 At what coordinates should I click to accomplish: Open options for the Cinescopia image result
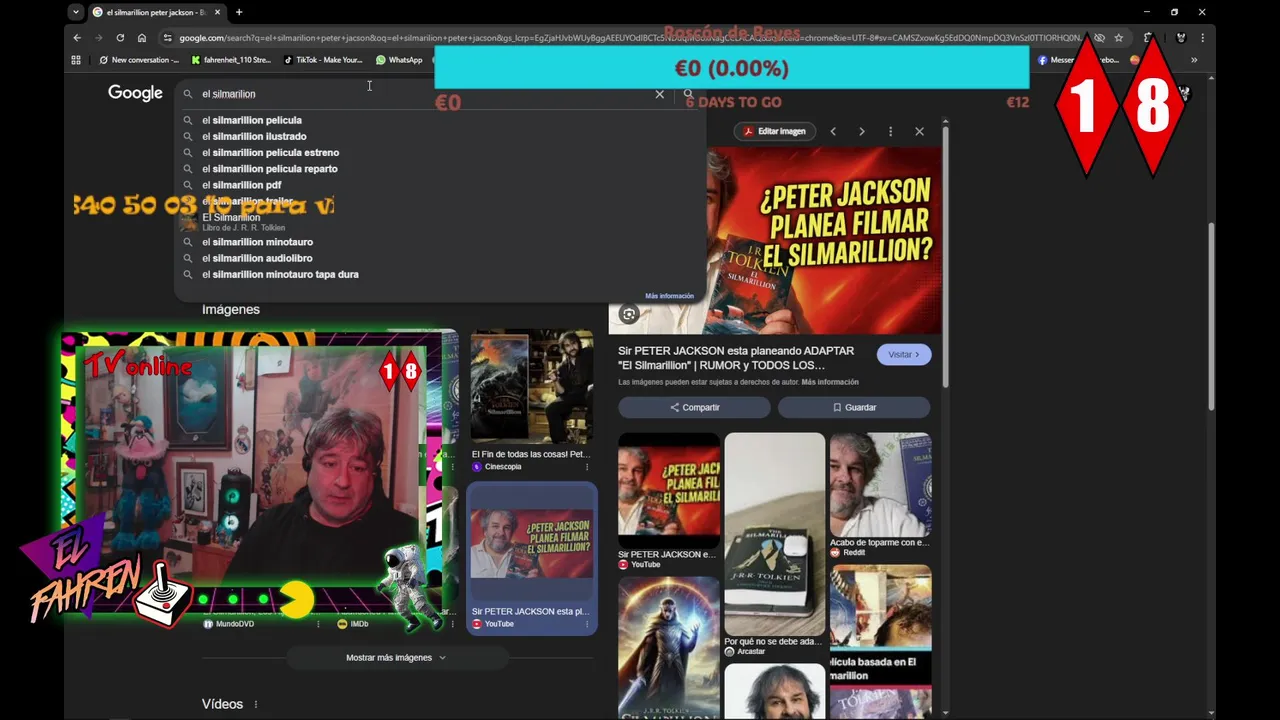[x=587, y=467]
